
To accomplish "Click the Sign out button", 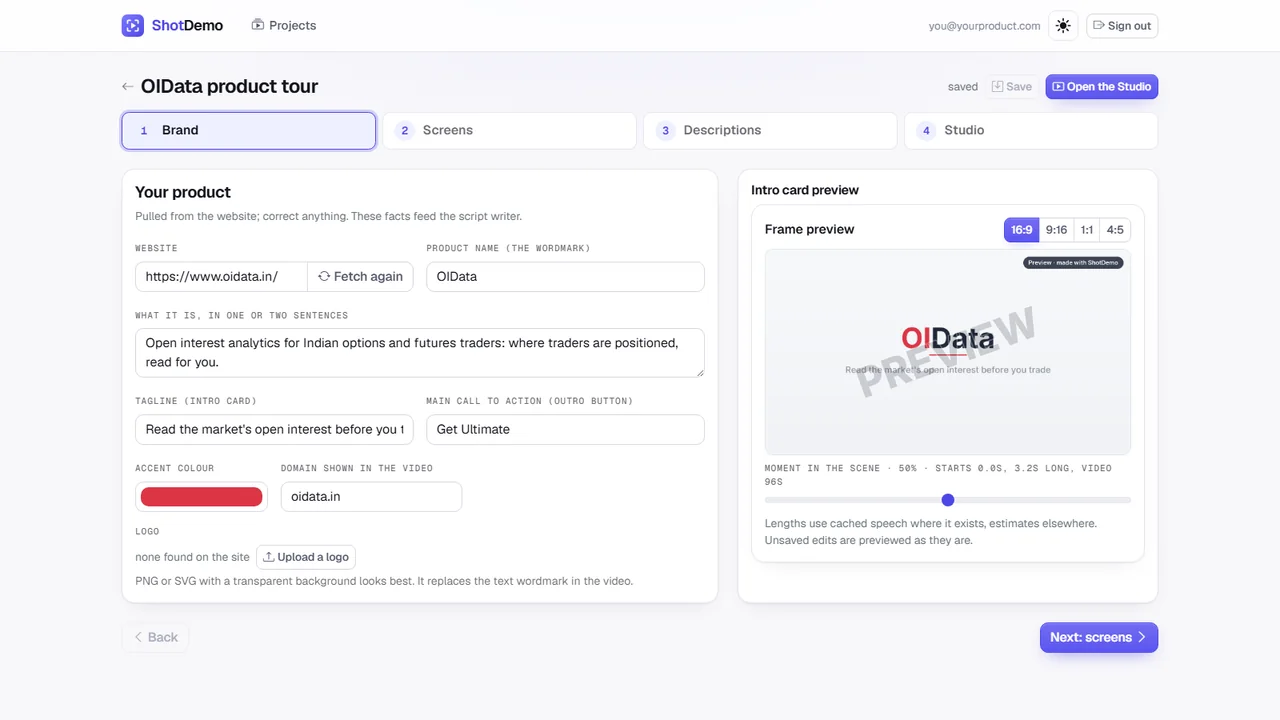I will tap(1122, 26).
